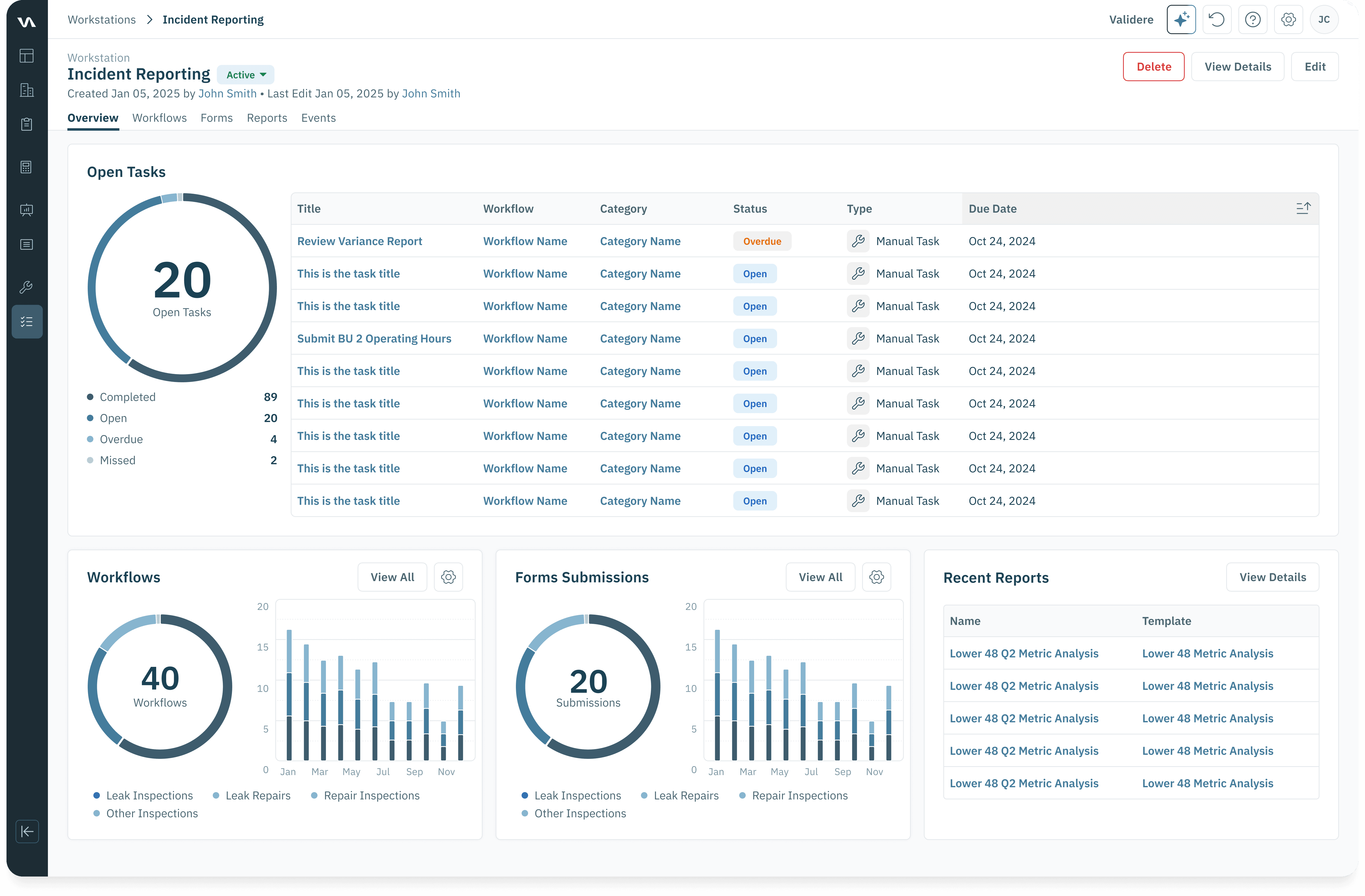Image resolution: width=1365 pixels, height=896 pixels.
Task: Click the undo history icon in header
Action: pos(1216,19)
